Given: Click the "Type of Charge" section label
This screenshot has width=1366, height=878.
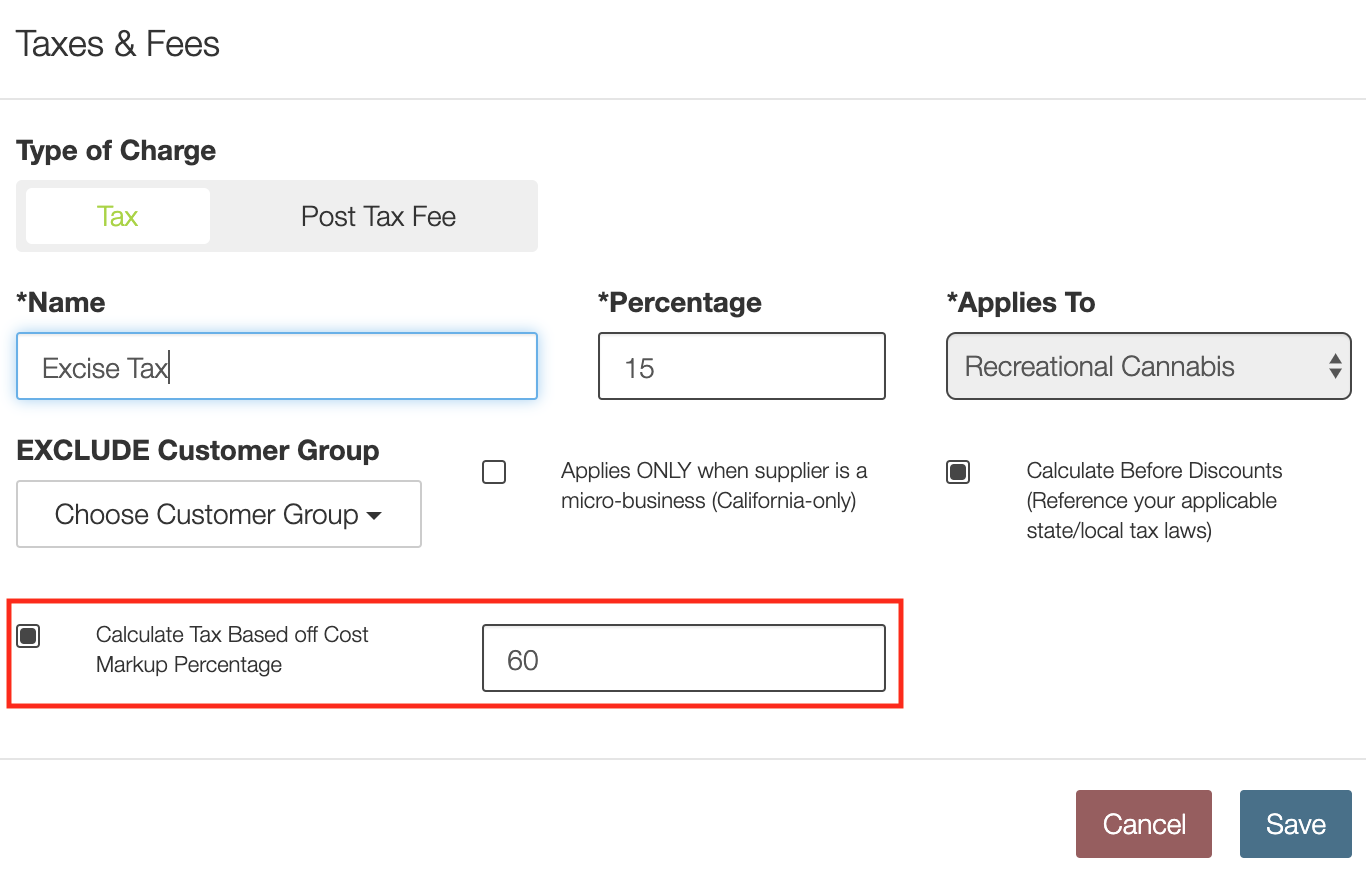Looking at the screenshot, I should pos(116,151).
